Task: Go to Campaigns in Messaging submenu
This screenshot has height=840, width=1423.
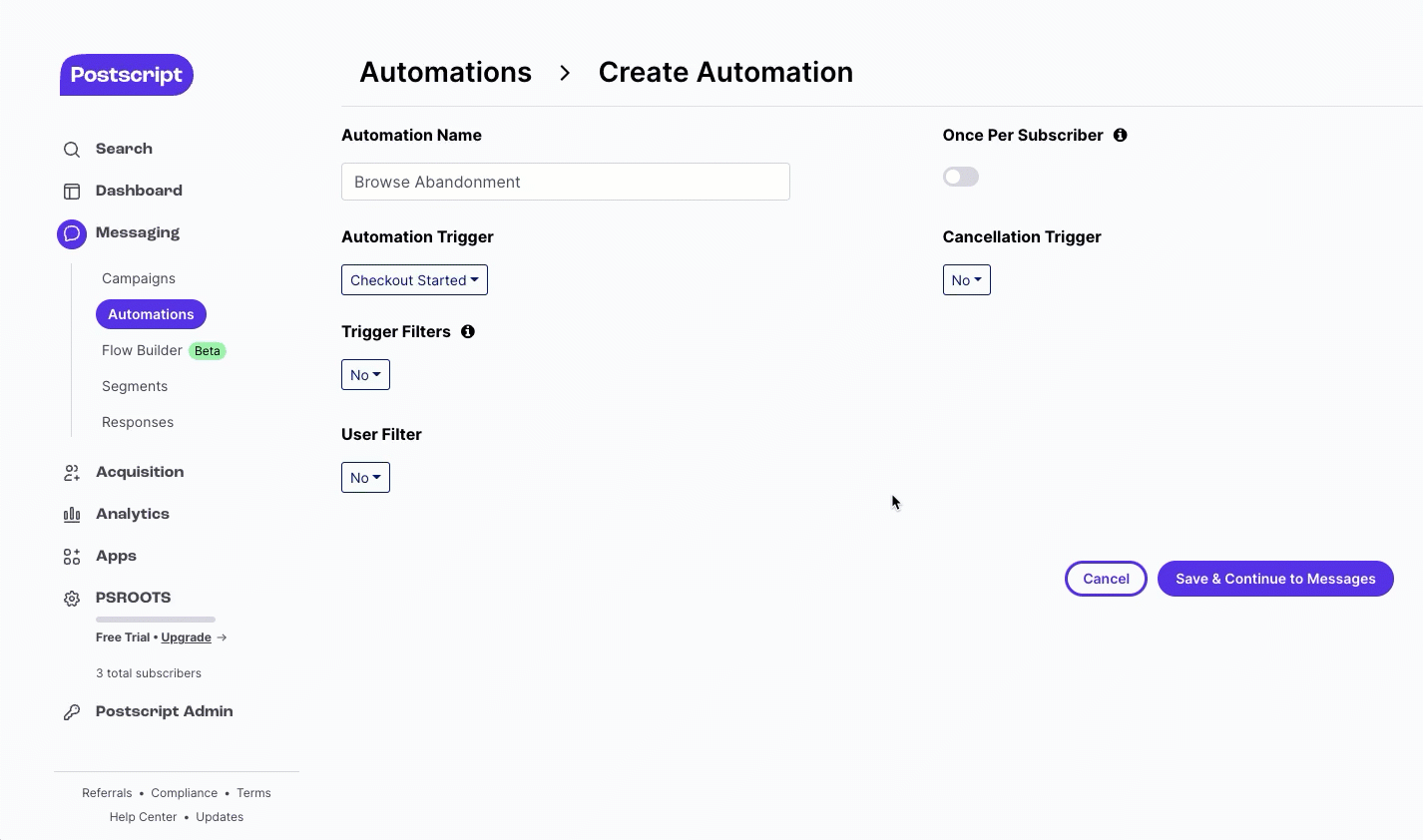Action: 139,278
